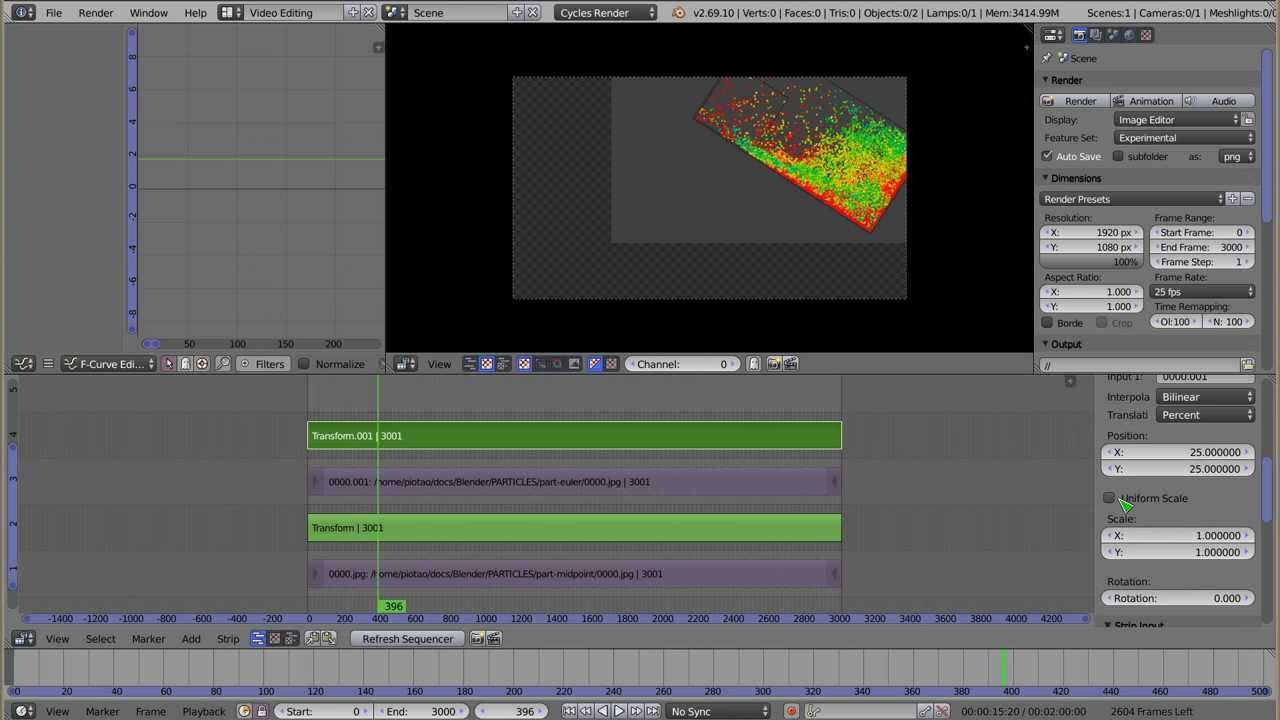This screenshot has width=1280, height=720.
Task: Open the sequencer Add menu
Action: pos(191,639)
